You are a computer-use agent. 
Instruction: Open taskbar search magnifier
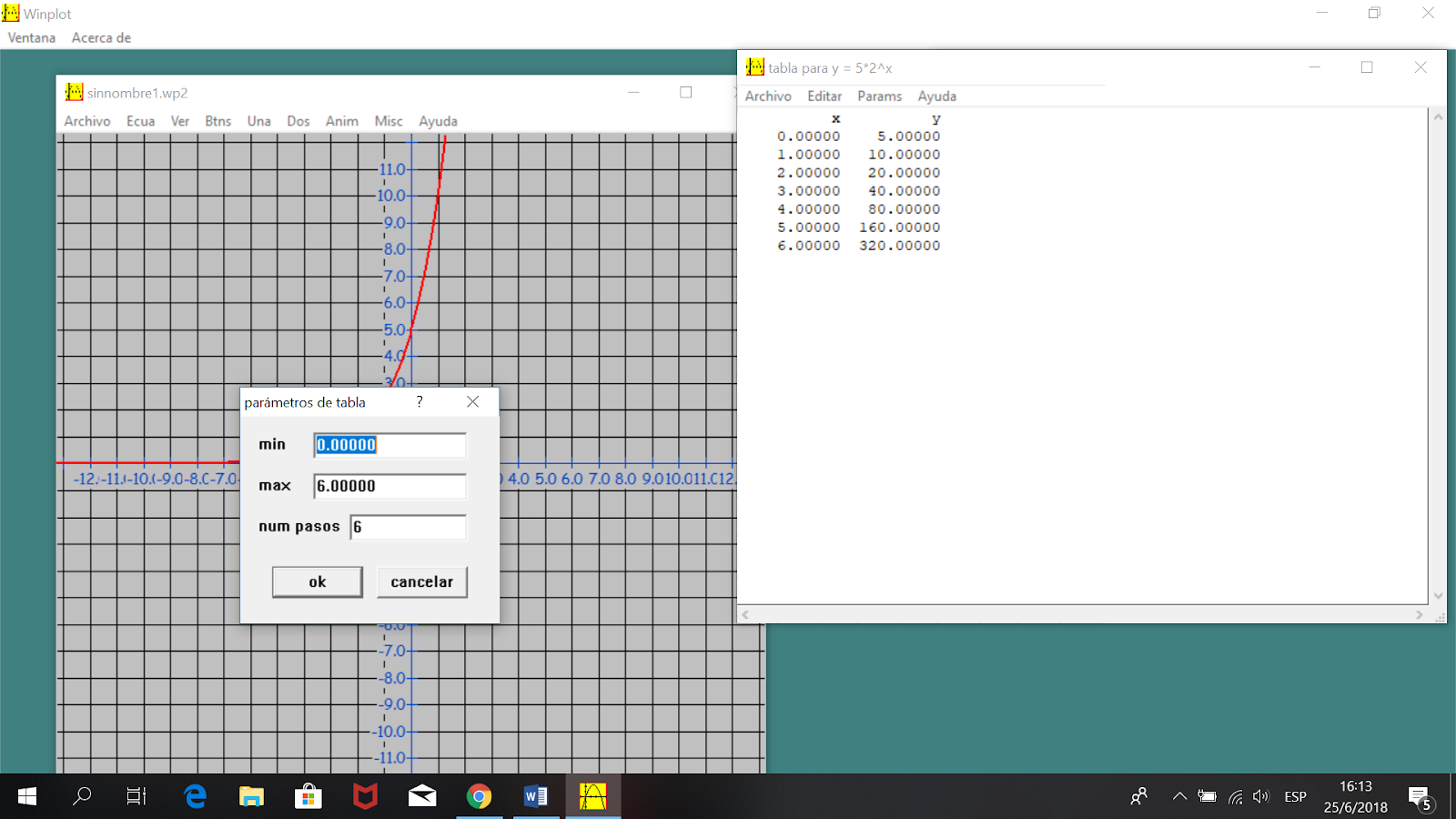click(82, 796)
